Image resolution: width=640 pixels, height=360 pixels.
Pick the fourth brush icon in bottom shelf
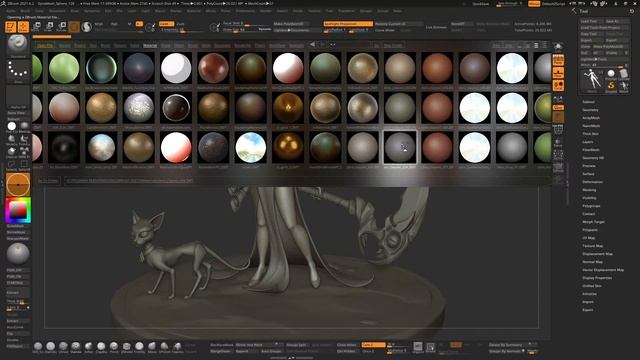click(x=76, y=347)
